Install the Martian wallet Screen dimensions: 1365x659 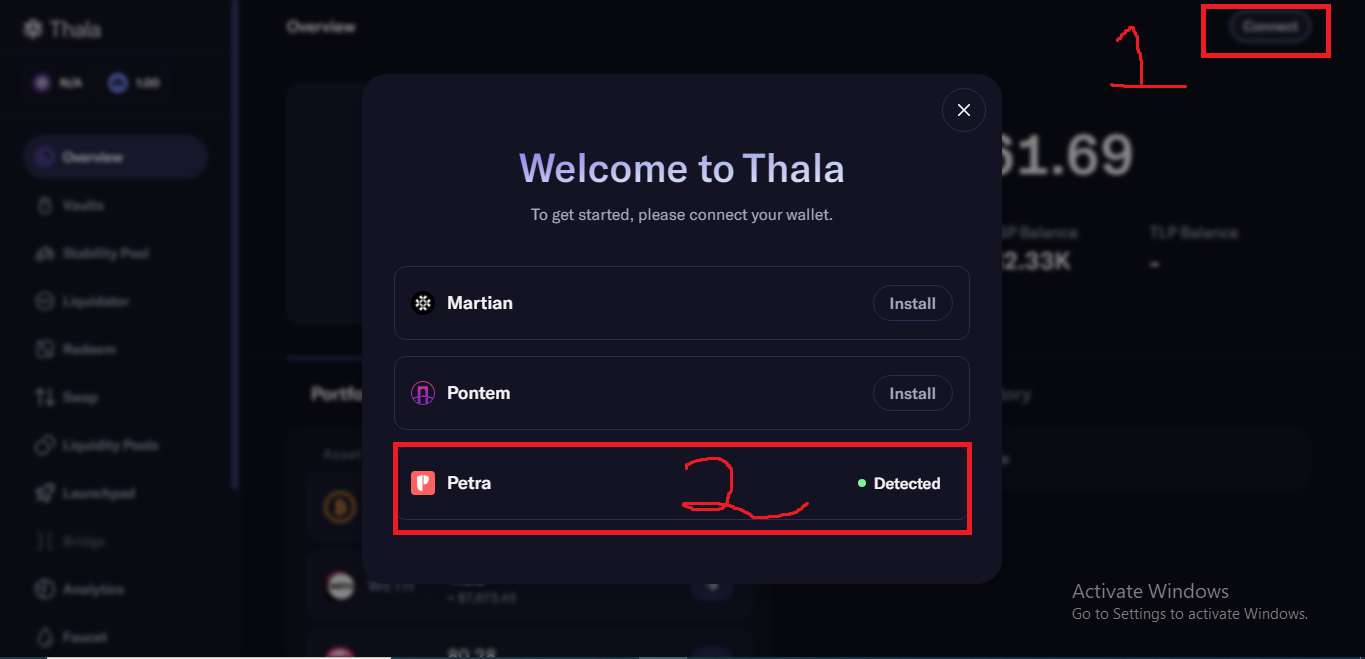click(913, 303)
